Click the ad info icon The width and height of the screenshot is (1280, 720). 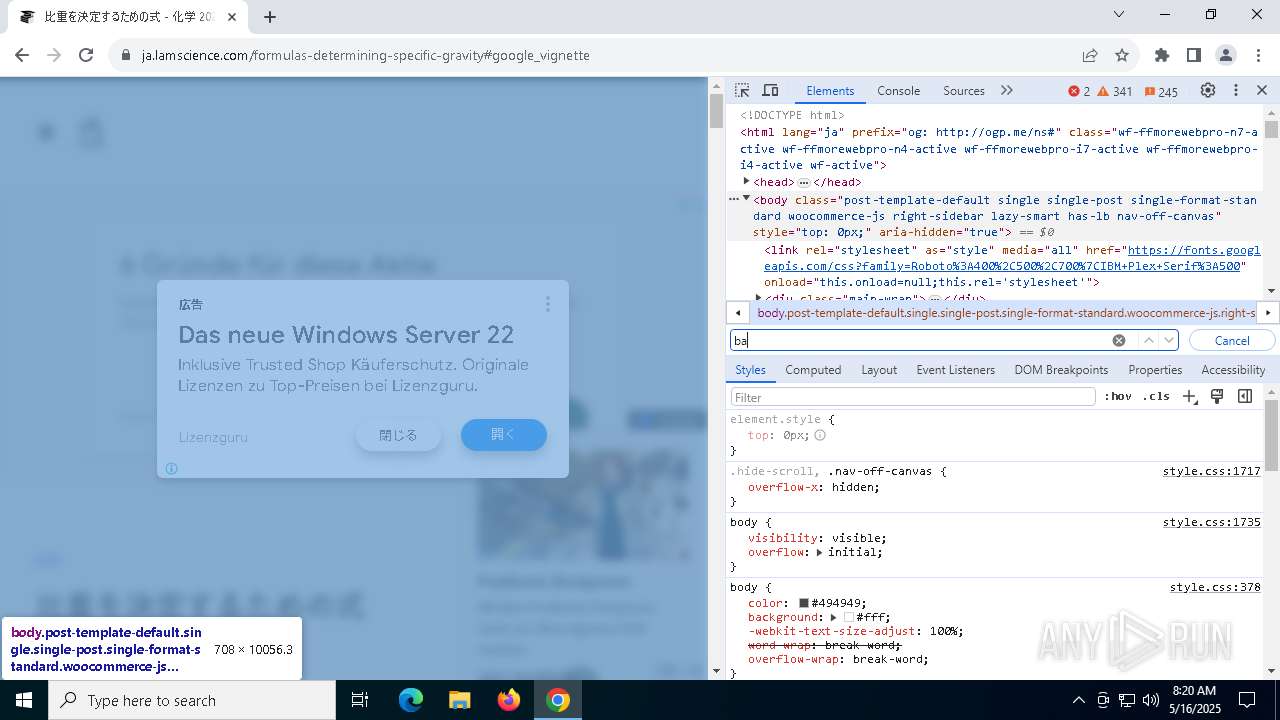[x=171, y=468]
